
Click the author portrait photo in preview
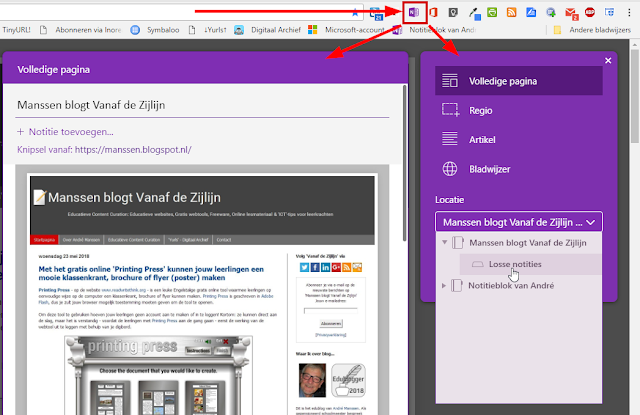(312, 380)
